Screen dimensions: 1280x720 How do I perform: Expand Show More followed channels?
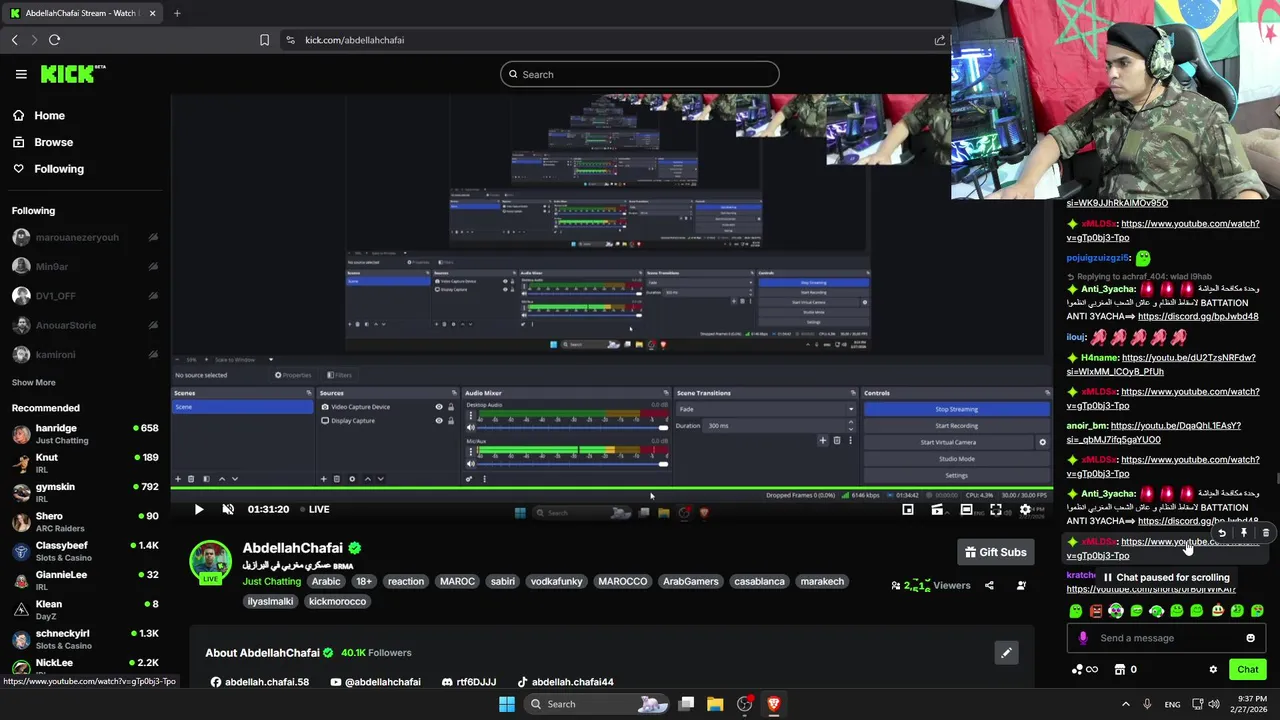[34, 382]
